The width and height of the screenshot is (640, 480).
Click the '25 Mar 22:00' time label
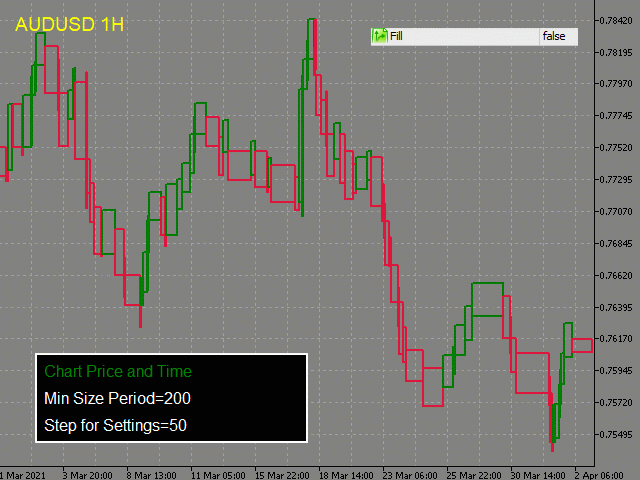click(x=474, y=476)
